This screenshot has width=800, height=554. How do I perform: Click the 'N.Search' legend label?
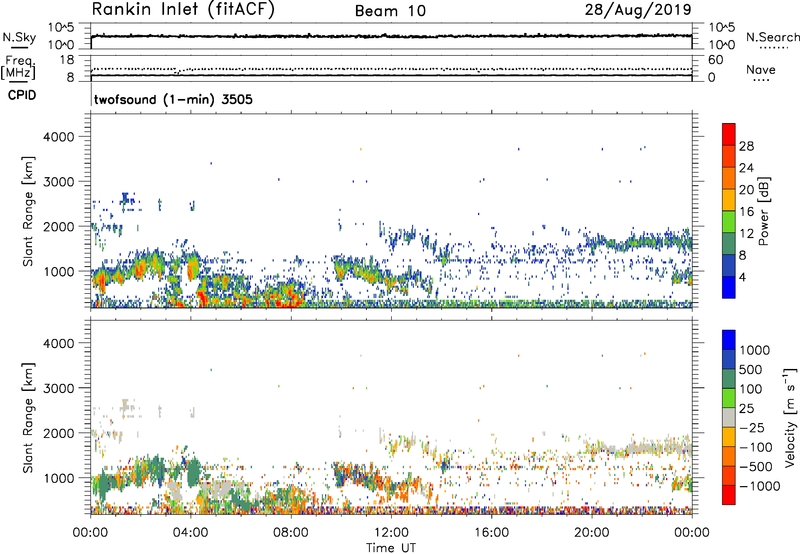[x=772, y=37]
